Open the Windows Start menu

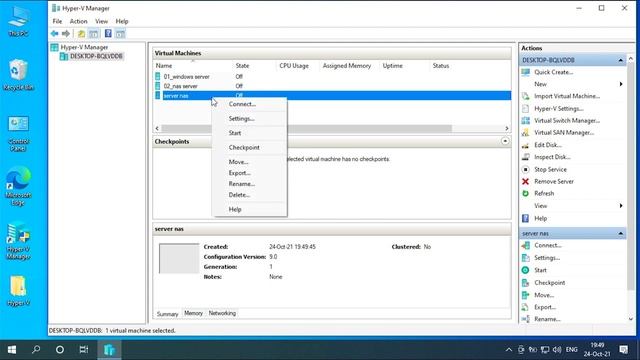pos(12,350)
